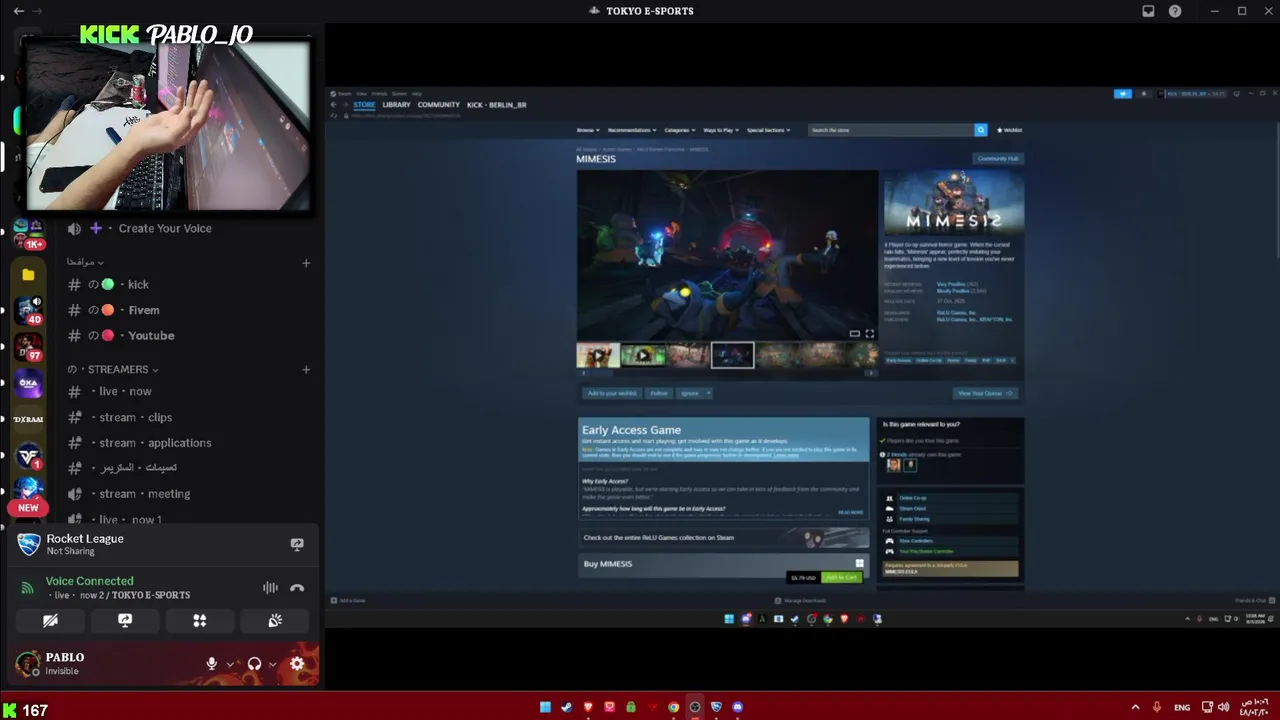The width and height of the screenshot is (1280, 720).
Task: Share your screen in voice panel
Action: point(125,621)
